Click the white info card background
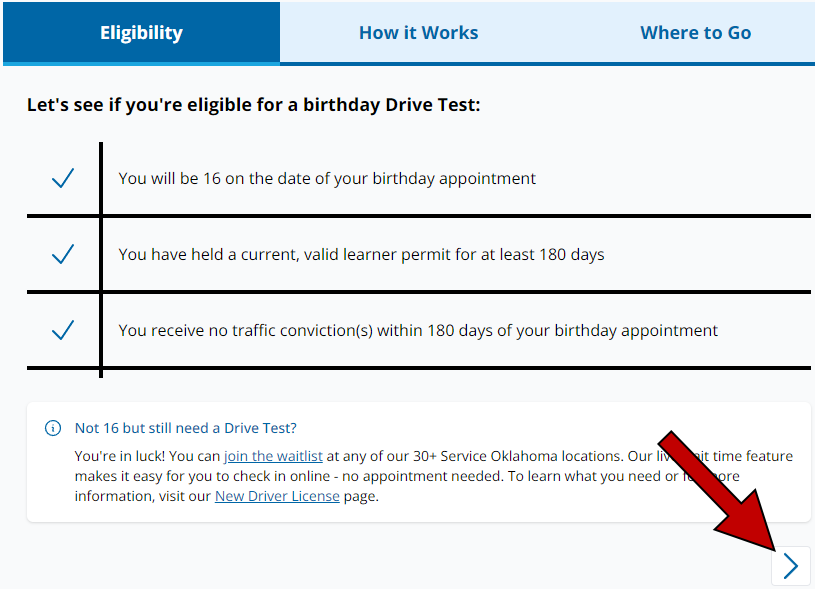The image size is (815, 589). tap(418, 462)
